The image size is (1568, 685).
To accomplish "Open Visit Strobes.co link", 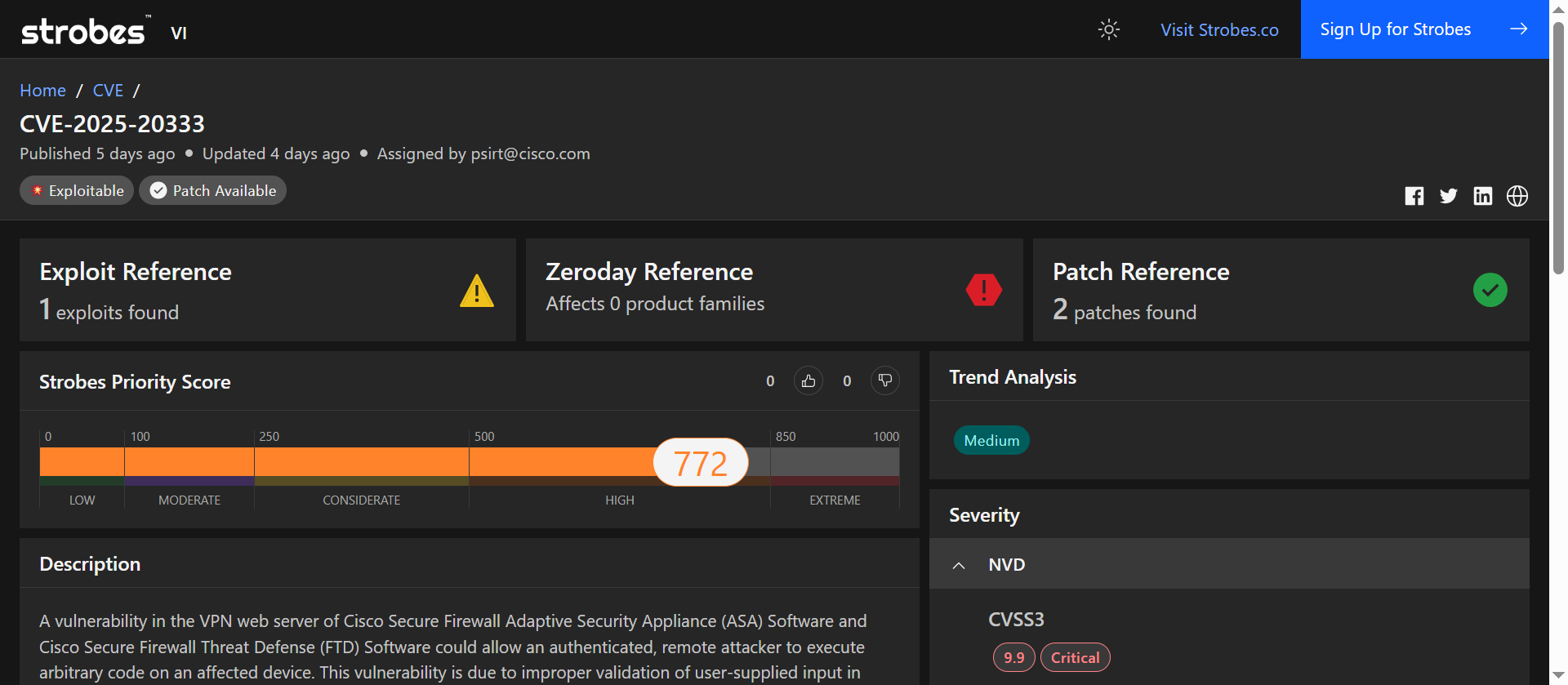I will pyautogui.click(x=1219, y=30).
